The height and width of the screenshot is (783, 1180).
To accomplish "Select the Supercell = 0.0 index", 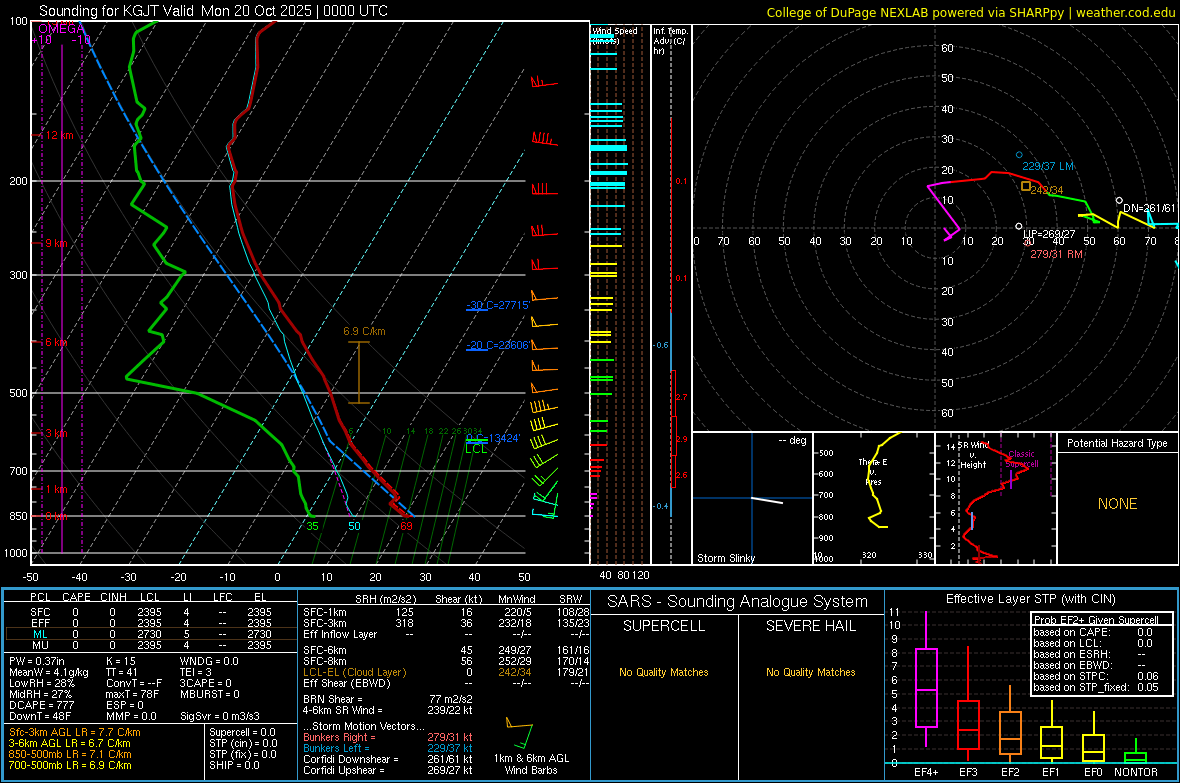I will pos(242,733).
